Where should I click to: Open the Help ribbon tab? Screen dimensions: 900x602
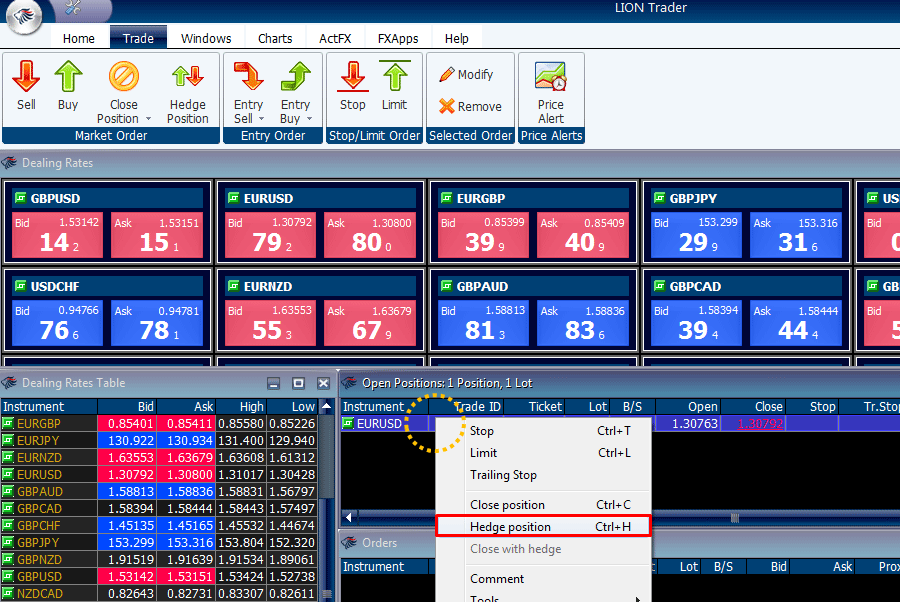(456, 38)
